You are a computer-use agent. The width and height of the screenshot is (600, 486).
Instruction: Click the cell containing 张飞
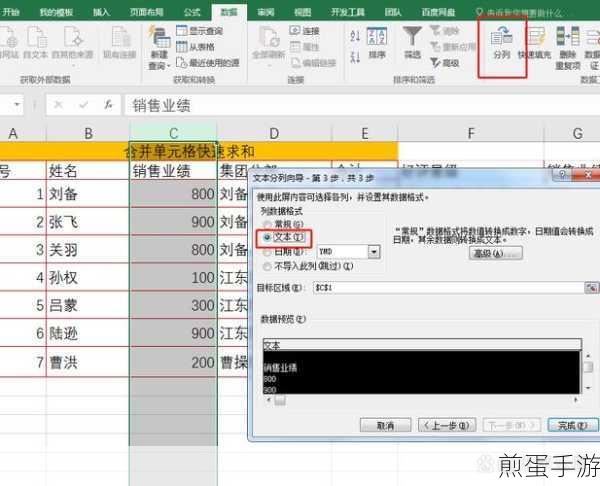point(88,222)
